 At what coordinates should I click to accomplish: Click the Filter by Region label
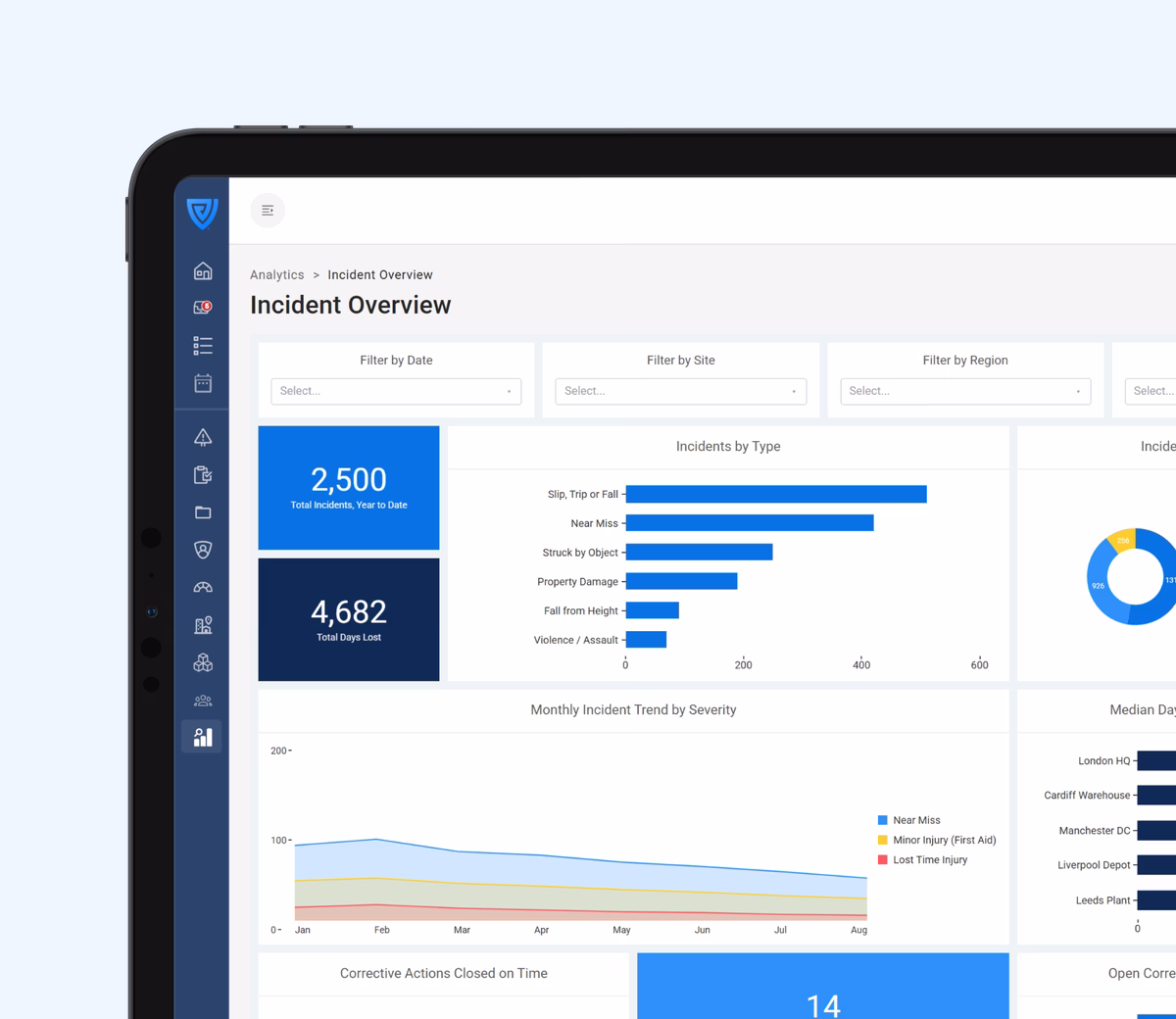click(965, 361)
